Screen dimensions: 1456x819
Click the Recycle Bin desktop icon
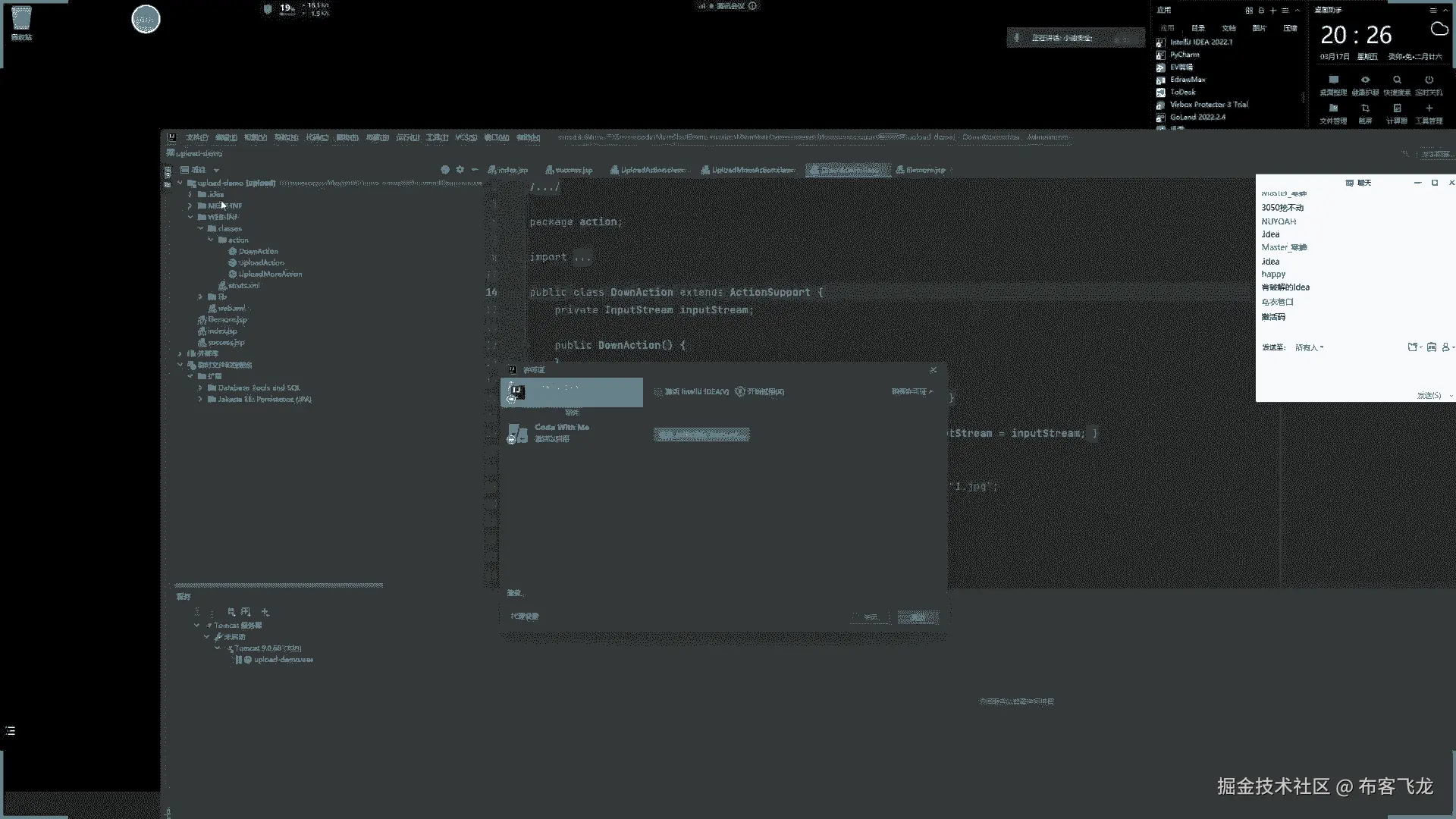click(21, 20)
